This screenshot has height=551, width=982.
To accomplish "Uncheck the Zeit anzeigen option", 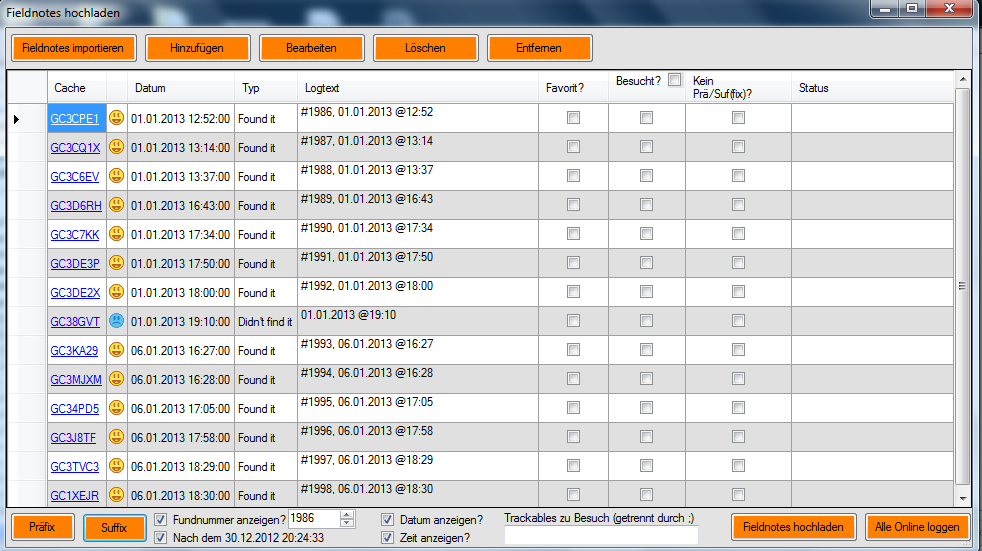I will coord(388,537).
